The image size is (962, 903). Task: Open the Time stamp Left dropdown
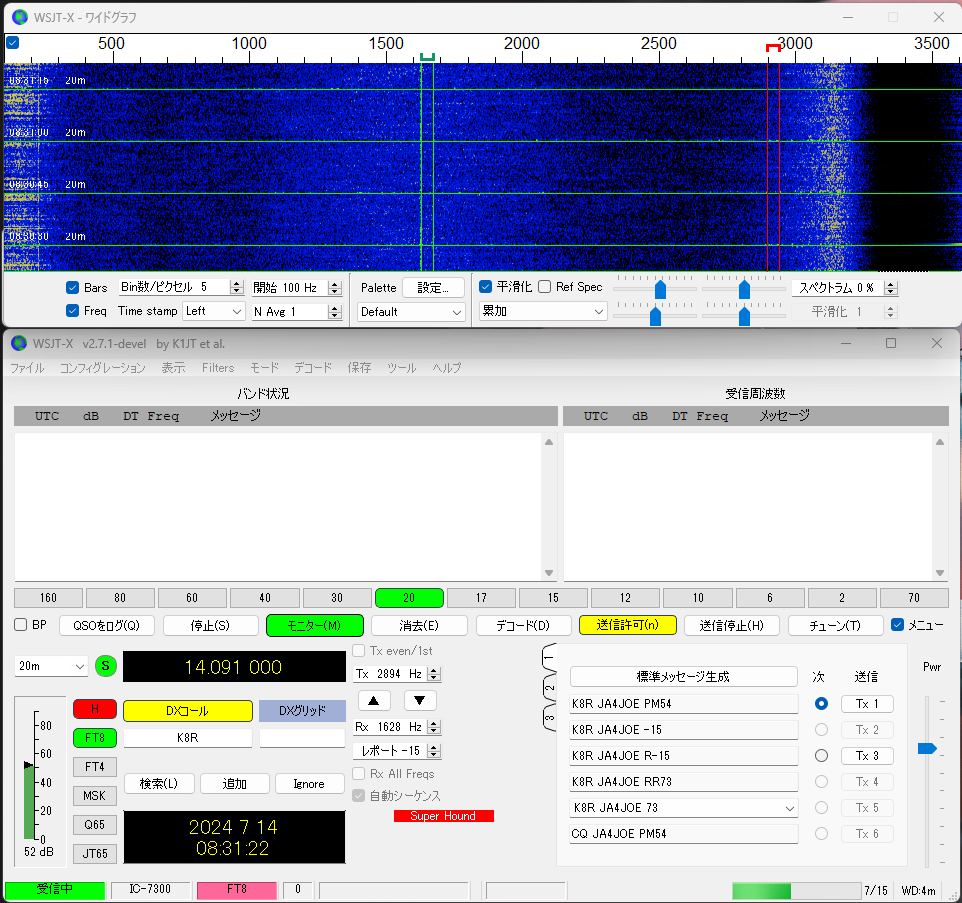pos(214,311)
